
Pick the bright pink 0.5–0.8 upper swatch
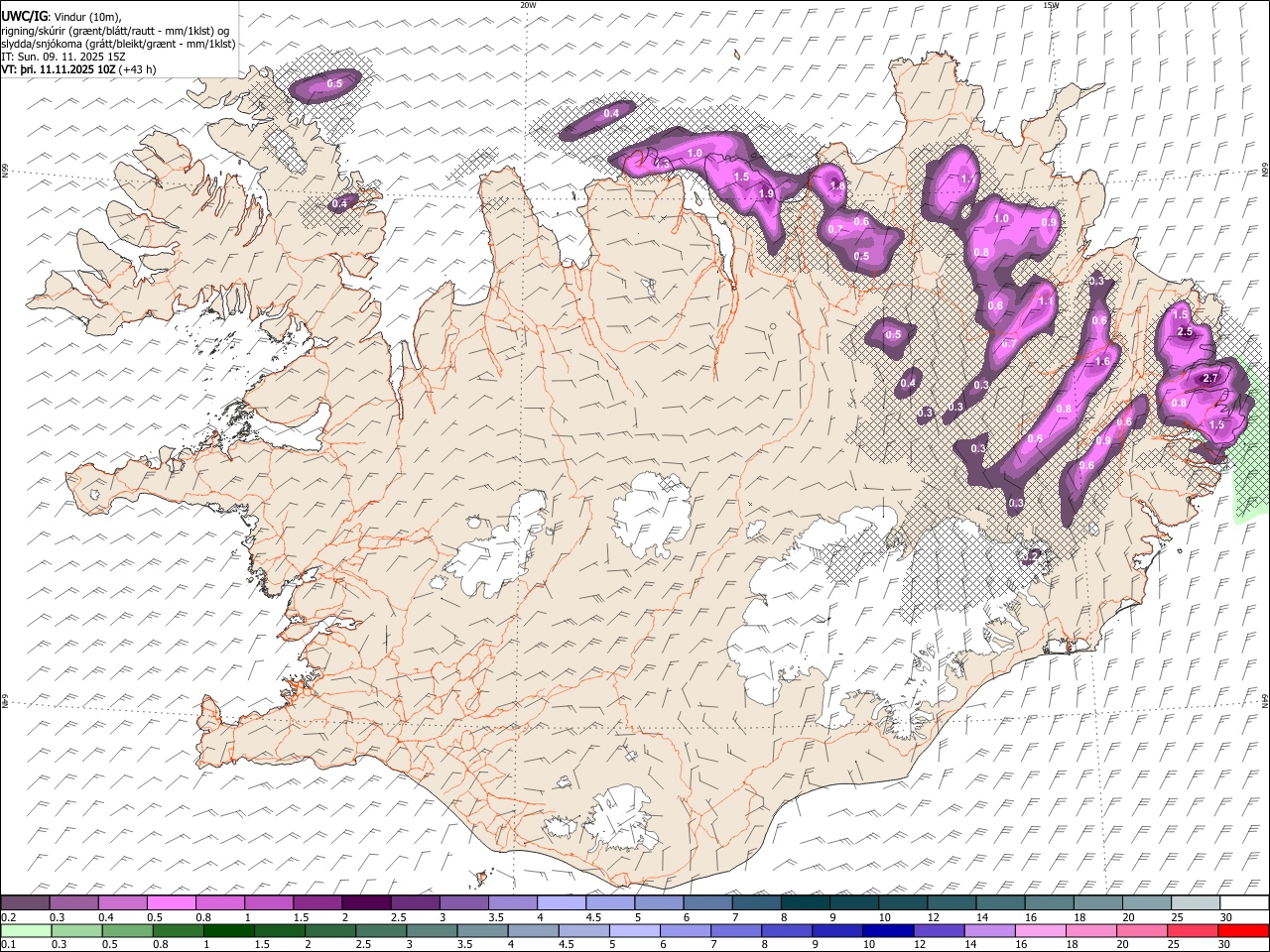click(x=171, y=902)
